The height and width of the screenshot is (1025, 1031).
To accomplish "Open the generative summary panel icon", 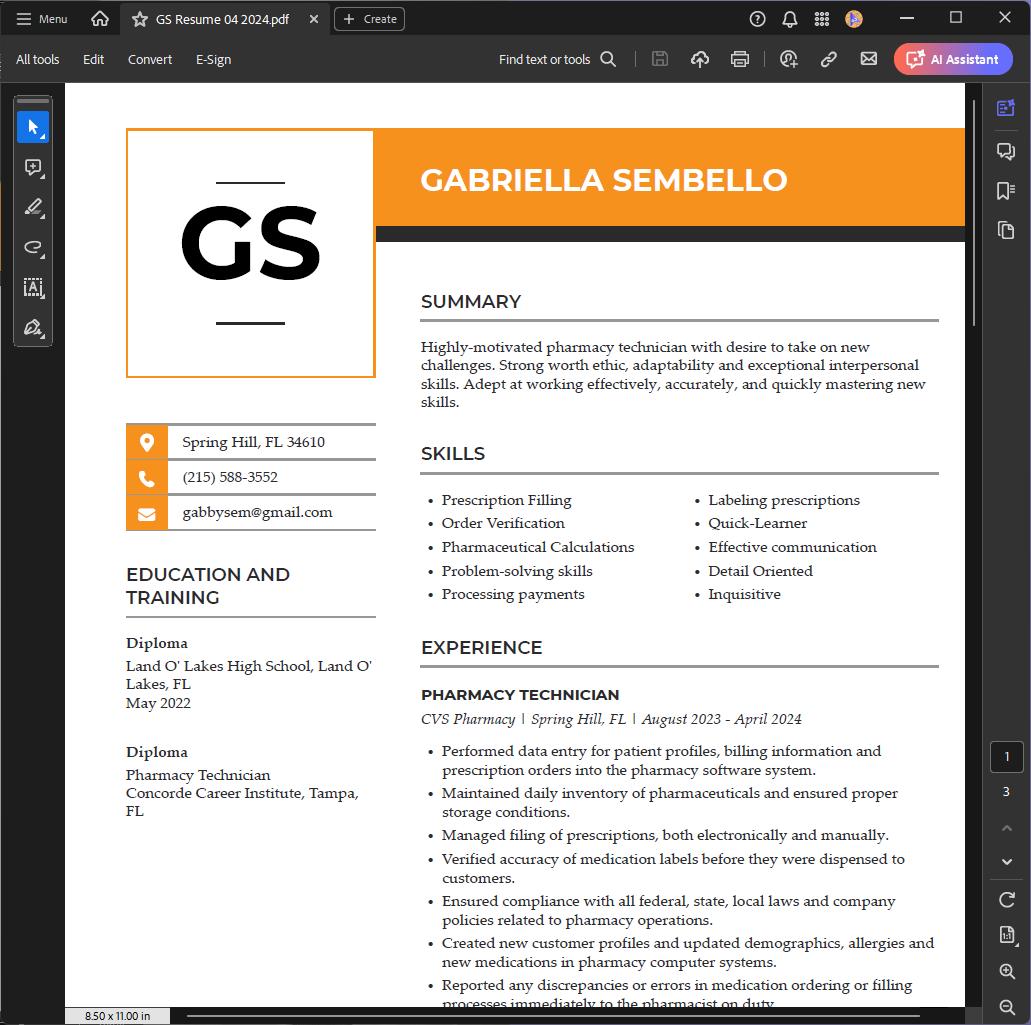I will click(1005, 108).
